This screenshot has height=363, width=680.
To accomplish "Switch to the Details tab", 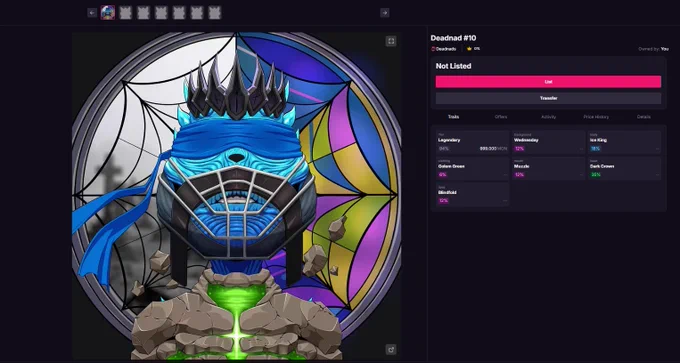I will pos(644,117).
